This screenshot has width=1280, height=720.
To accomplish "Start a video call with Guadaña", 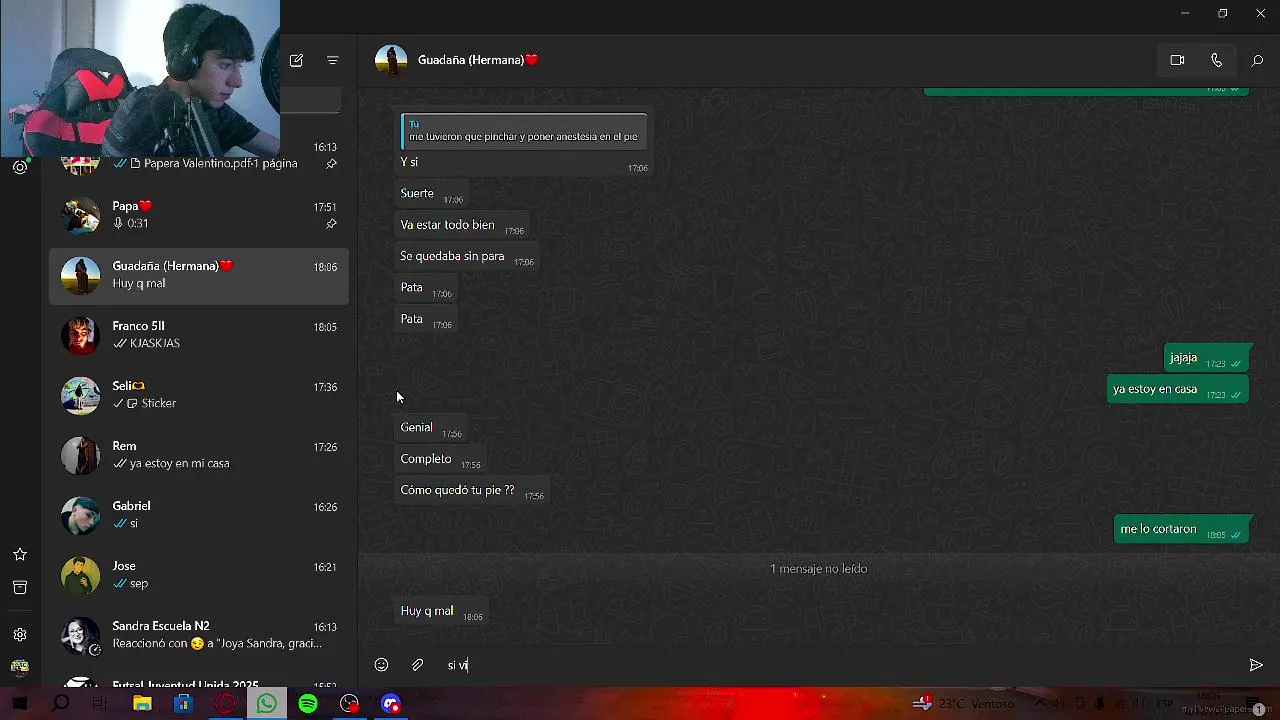I will 1177,60.
